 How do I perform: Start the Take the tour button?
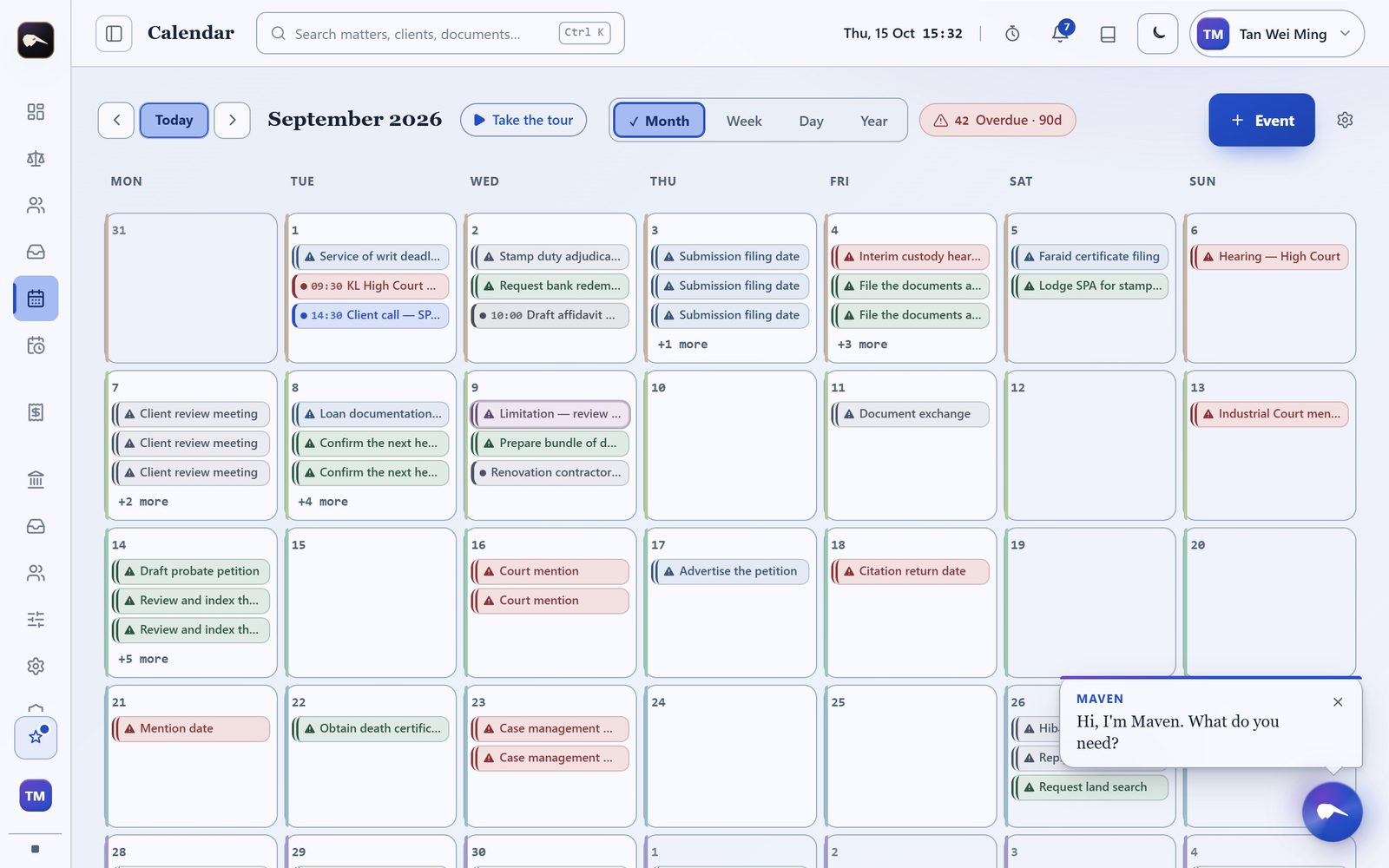coord(523,121)
